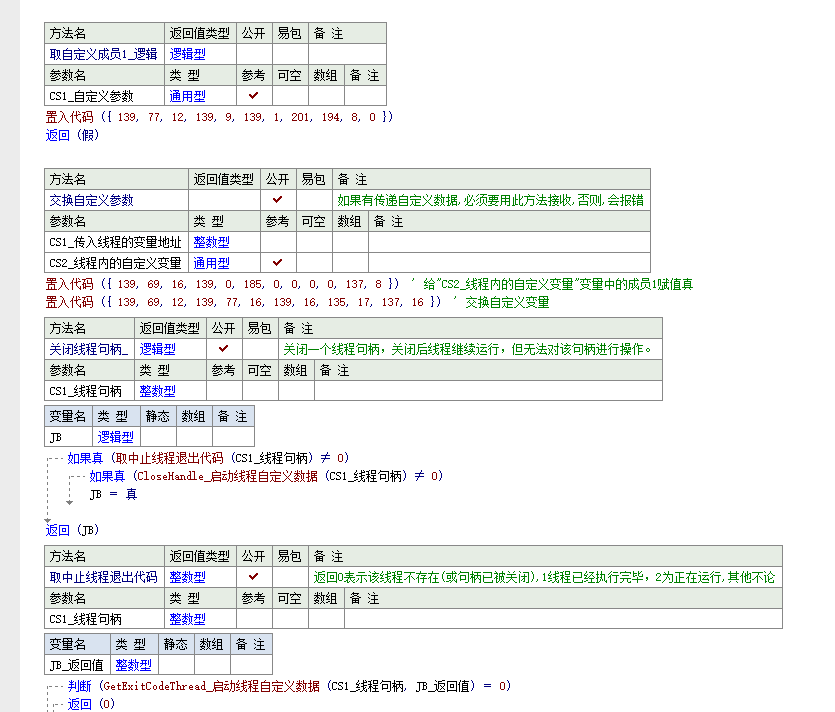This screenshot has height=712, width=835.
Task: Select CS1_线程句柄 parameter under 关闭线程句柄_
Action: click(x=85, y=391)
